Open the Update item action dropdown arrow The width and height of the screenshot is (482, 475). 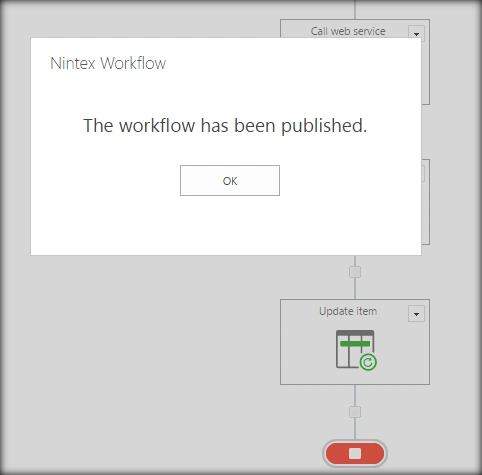coord(416,314)
